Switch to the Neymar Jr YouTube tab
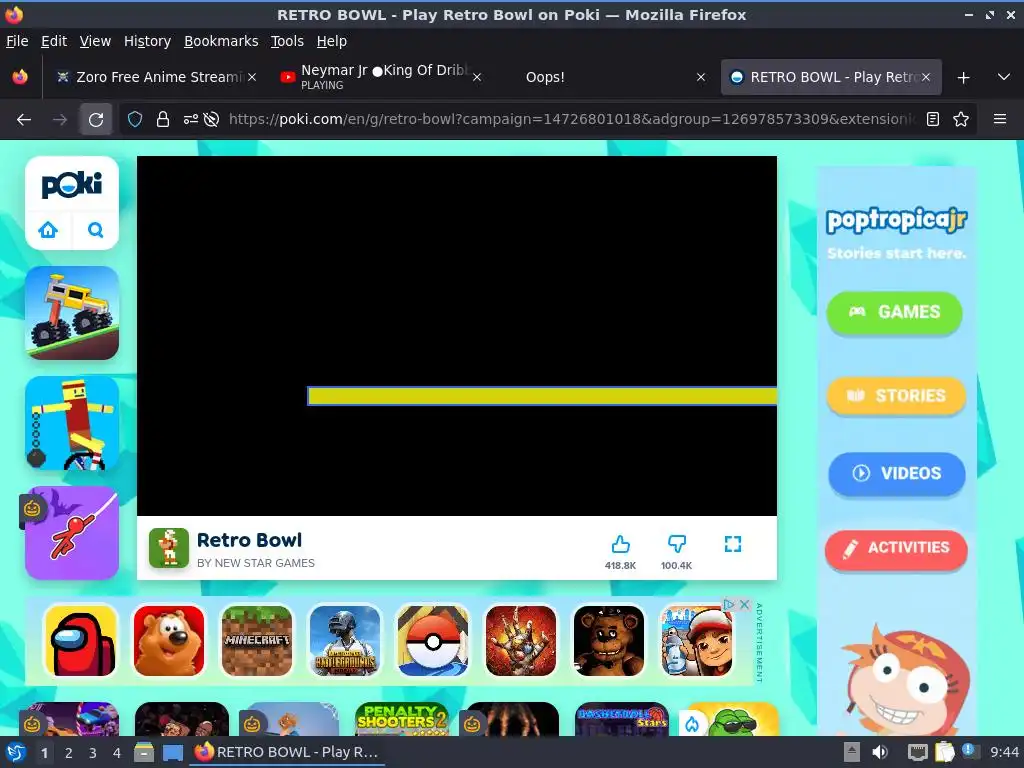This screenshot has width=1024, height=768. click(x=379, y=77)
